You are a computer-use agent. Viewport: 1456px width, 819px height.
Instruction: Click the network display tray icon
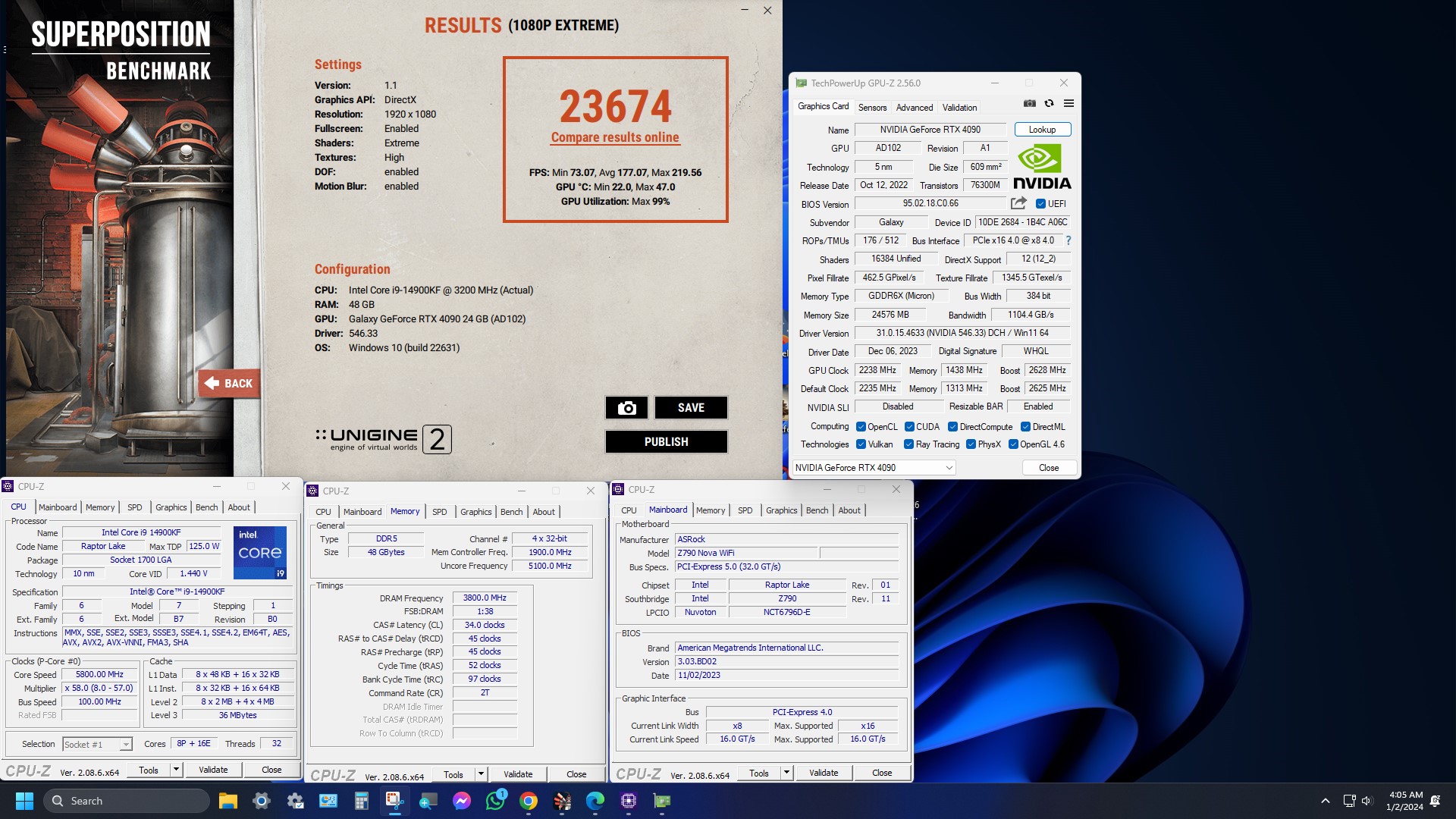pos(1349,801)
